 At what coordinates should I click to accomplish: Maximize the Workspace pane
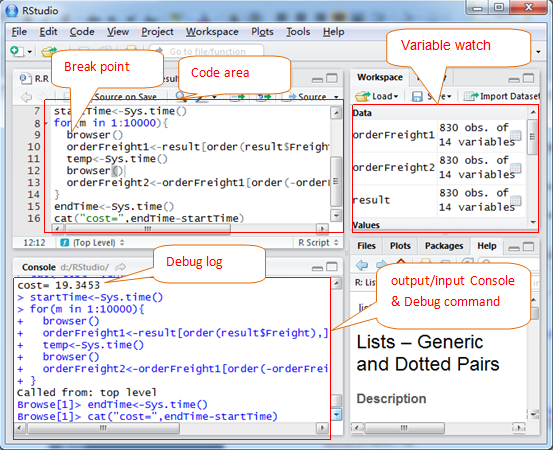[528, 78]
